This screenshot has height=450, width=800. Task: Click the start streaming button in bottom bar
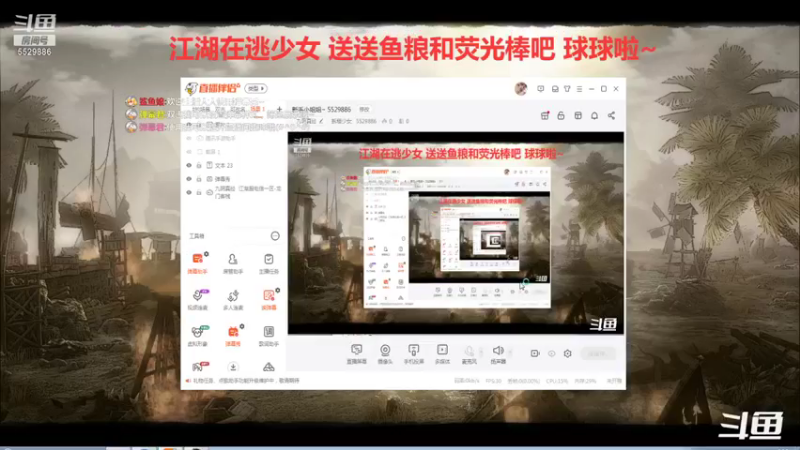pyautogui.click(x=597, y=354)
